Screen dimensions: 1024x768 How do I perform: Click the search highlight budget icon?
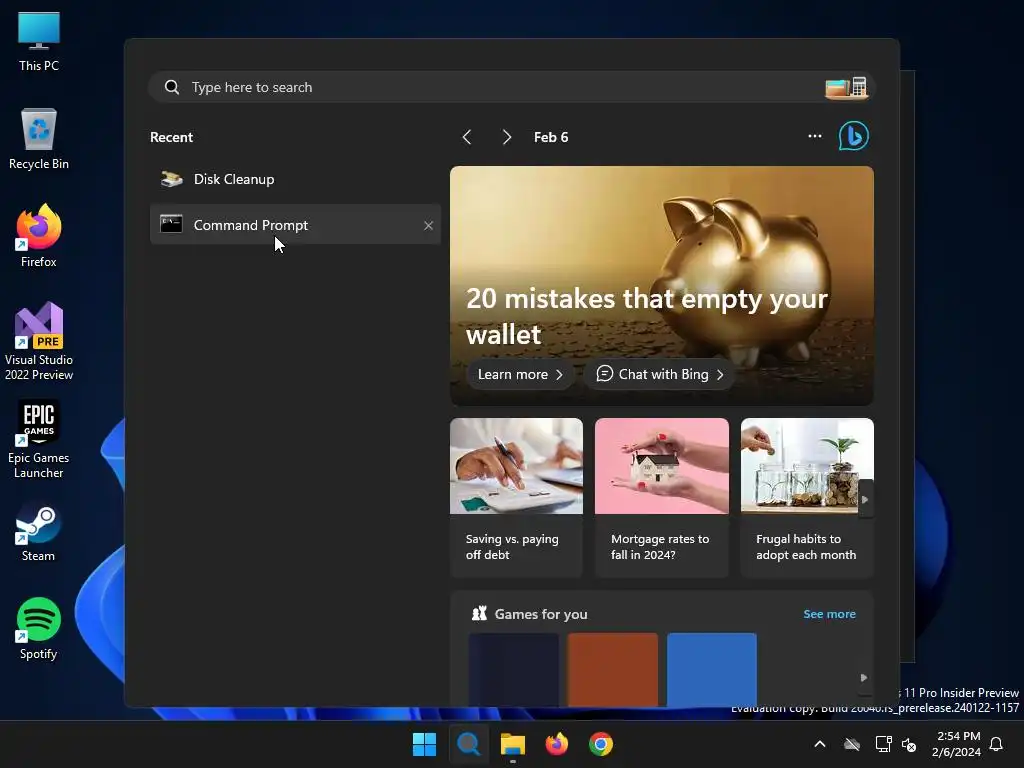click(846, 88)
